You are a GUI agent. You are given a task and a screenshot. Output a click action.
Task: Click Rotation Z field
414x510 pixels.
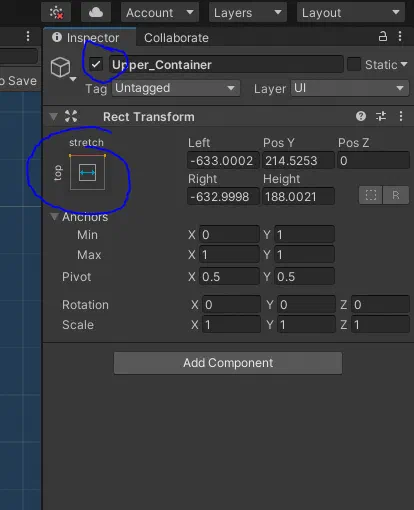380,305
